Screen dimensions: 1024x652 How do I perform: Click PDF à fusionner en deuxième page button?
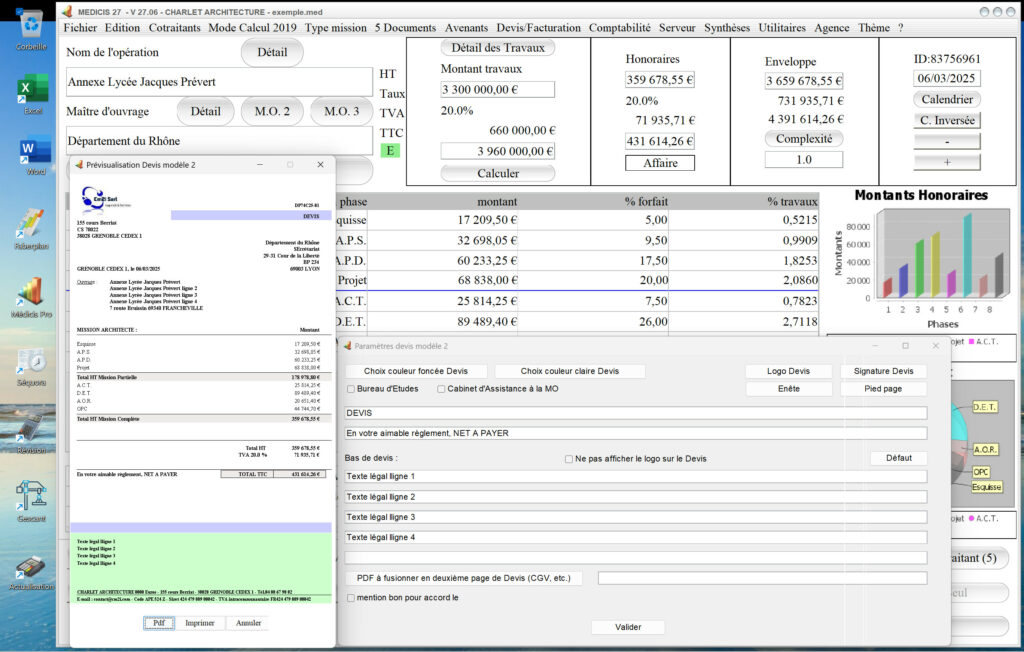463,578
